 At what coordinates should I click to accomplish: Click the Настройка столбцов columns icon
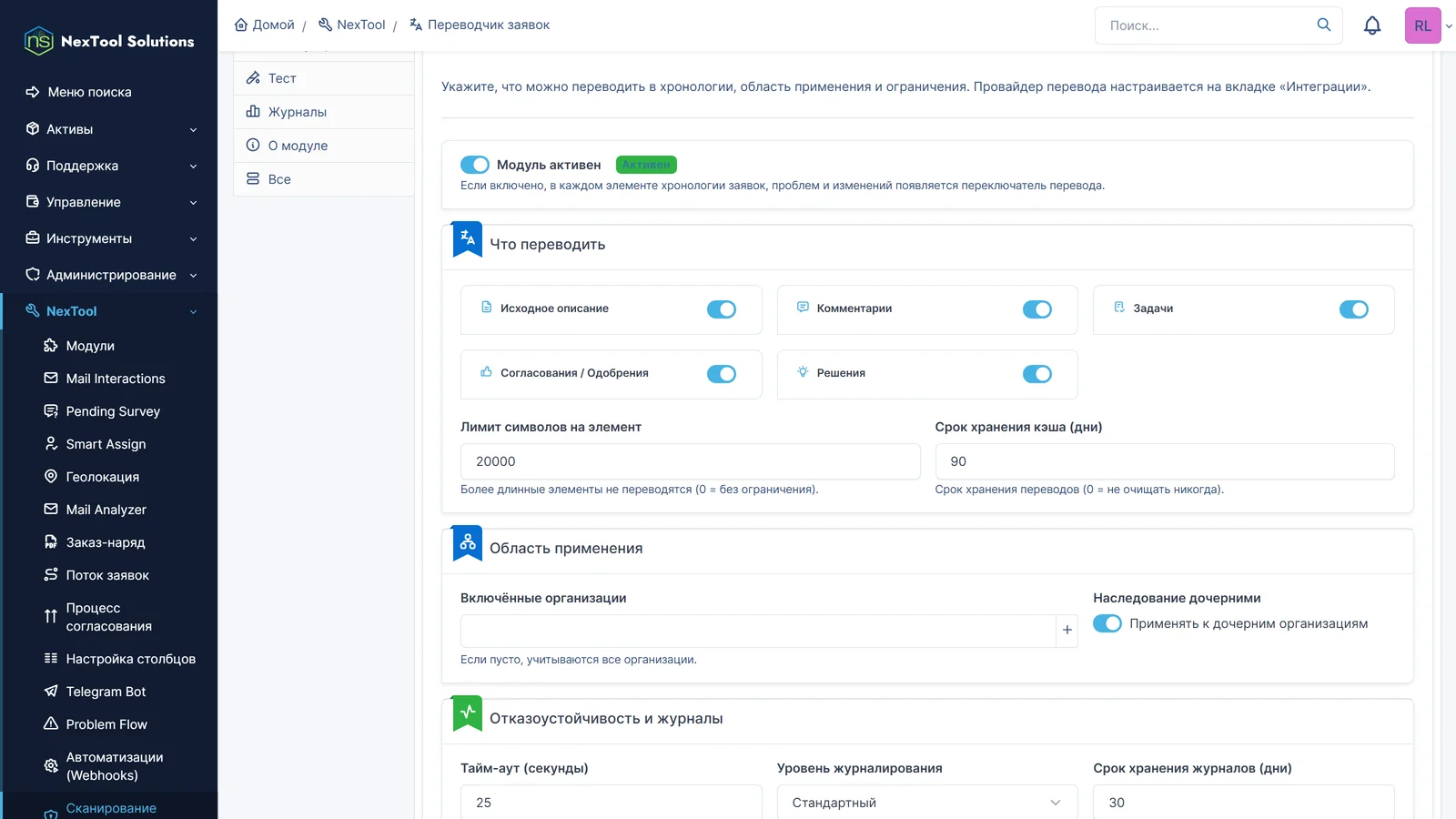click(x=51, y=659)
